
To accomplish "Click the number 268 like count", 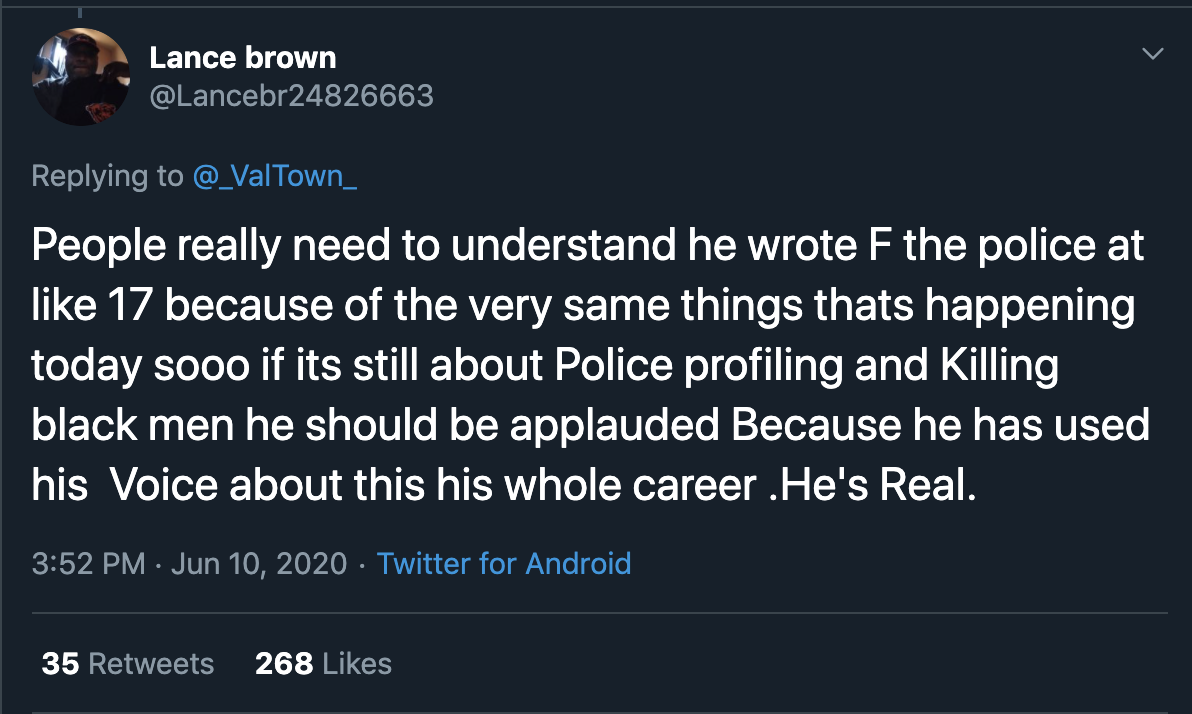I will [x=284, y=663].
